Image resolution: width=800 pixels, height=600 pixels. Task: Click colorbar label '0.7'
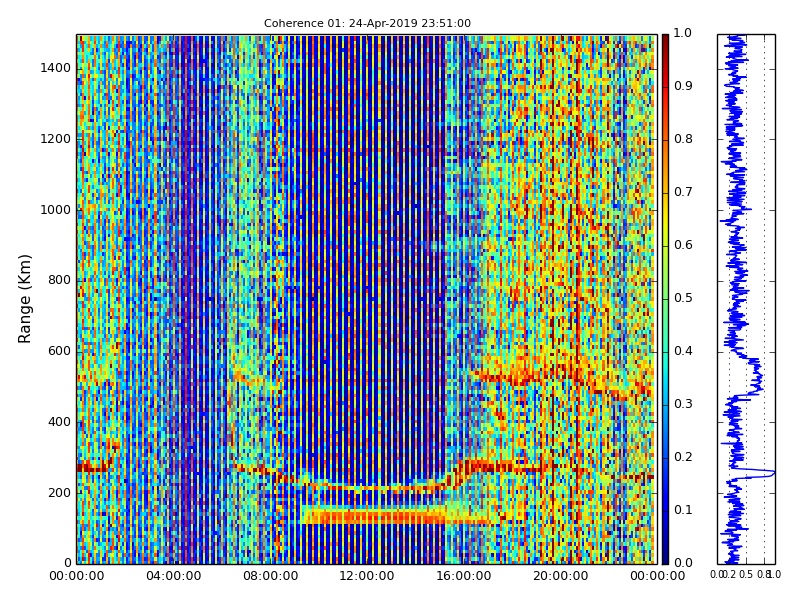pyautogui.click(x=683, y=192)
